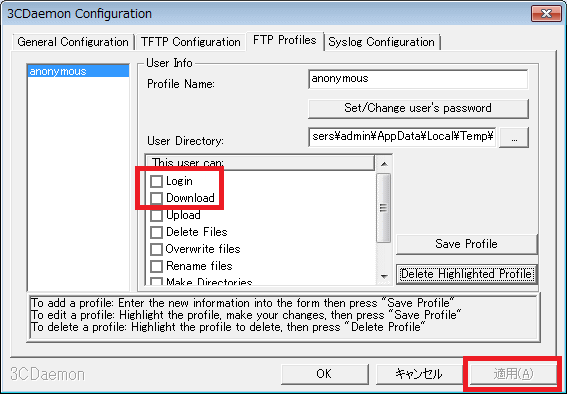Click into the Profile Name field

coord(418,79)
